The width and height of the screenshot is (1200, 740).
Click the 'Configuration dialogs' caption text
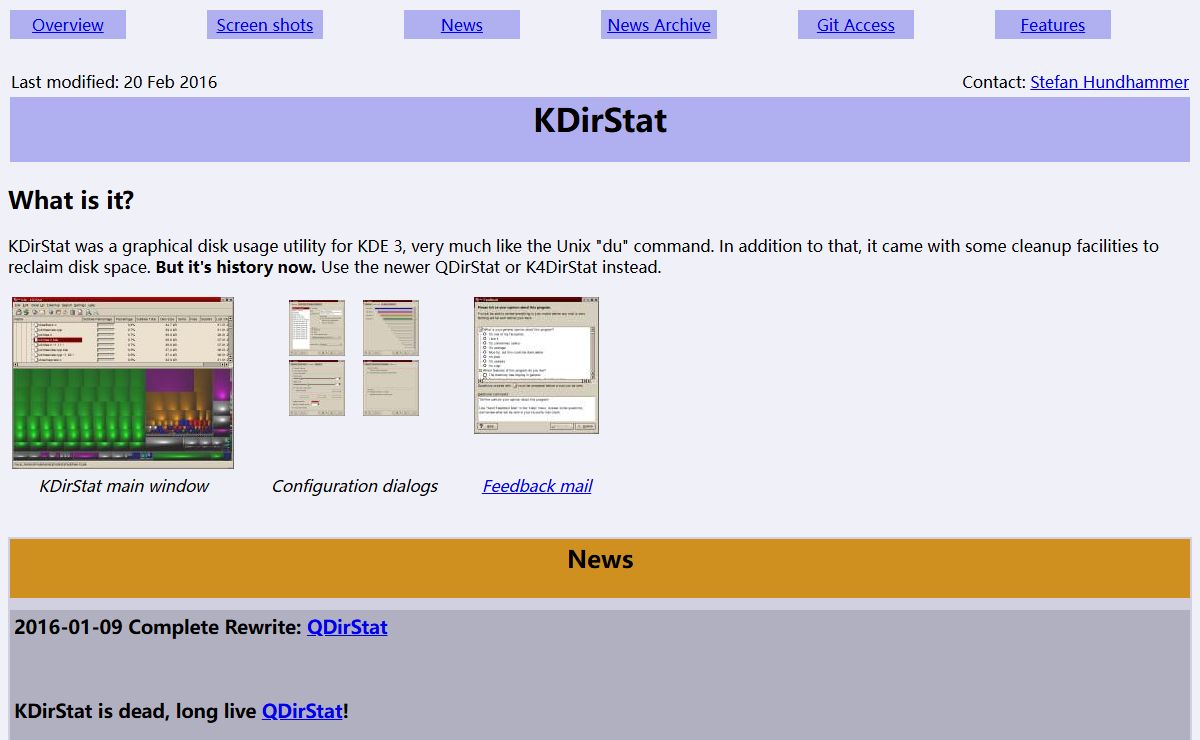coord(355,486)
